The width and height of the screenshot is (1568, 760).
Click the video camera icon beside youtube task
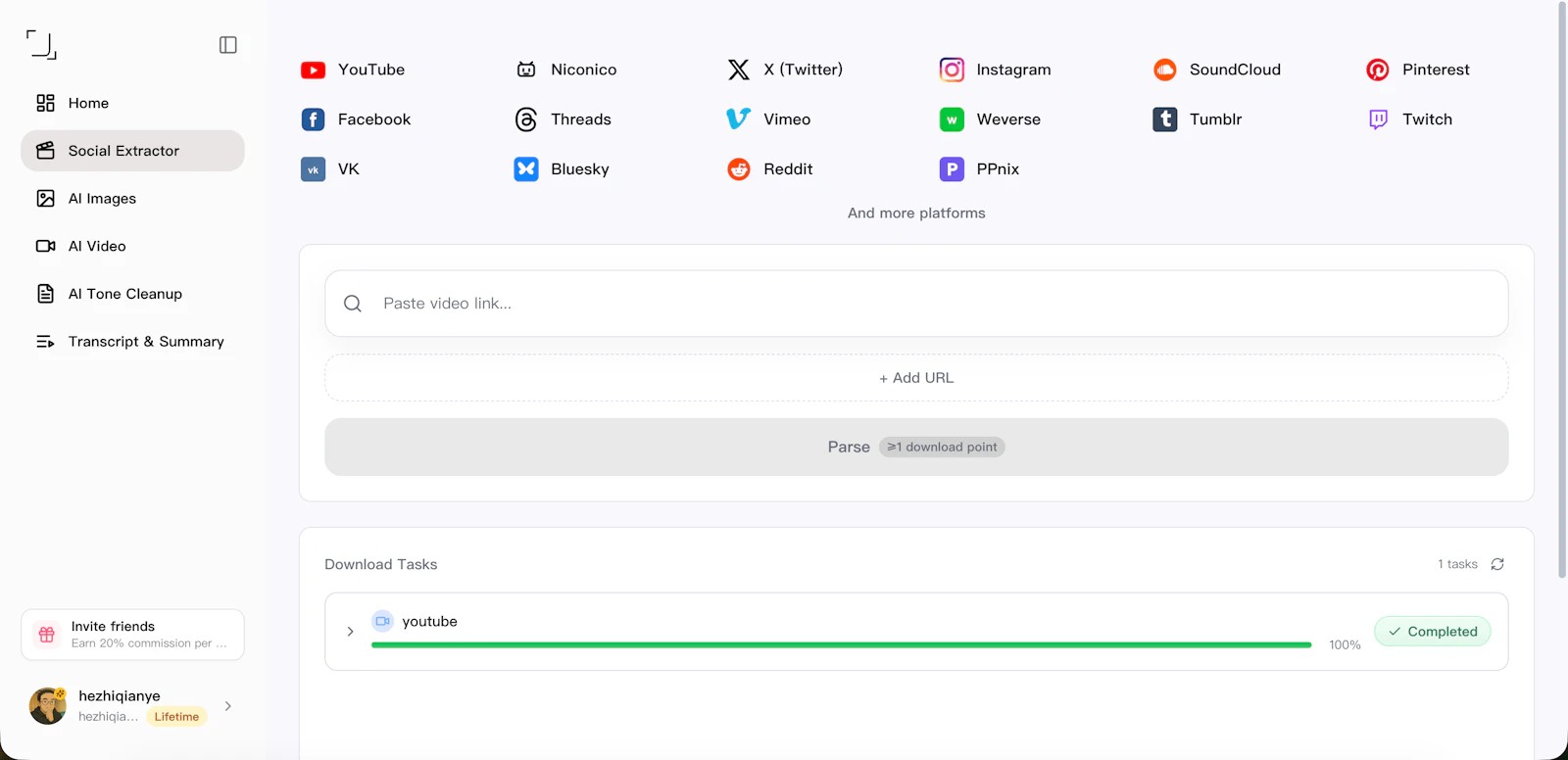point(383,621)
